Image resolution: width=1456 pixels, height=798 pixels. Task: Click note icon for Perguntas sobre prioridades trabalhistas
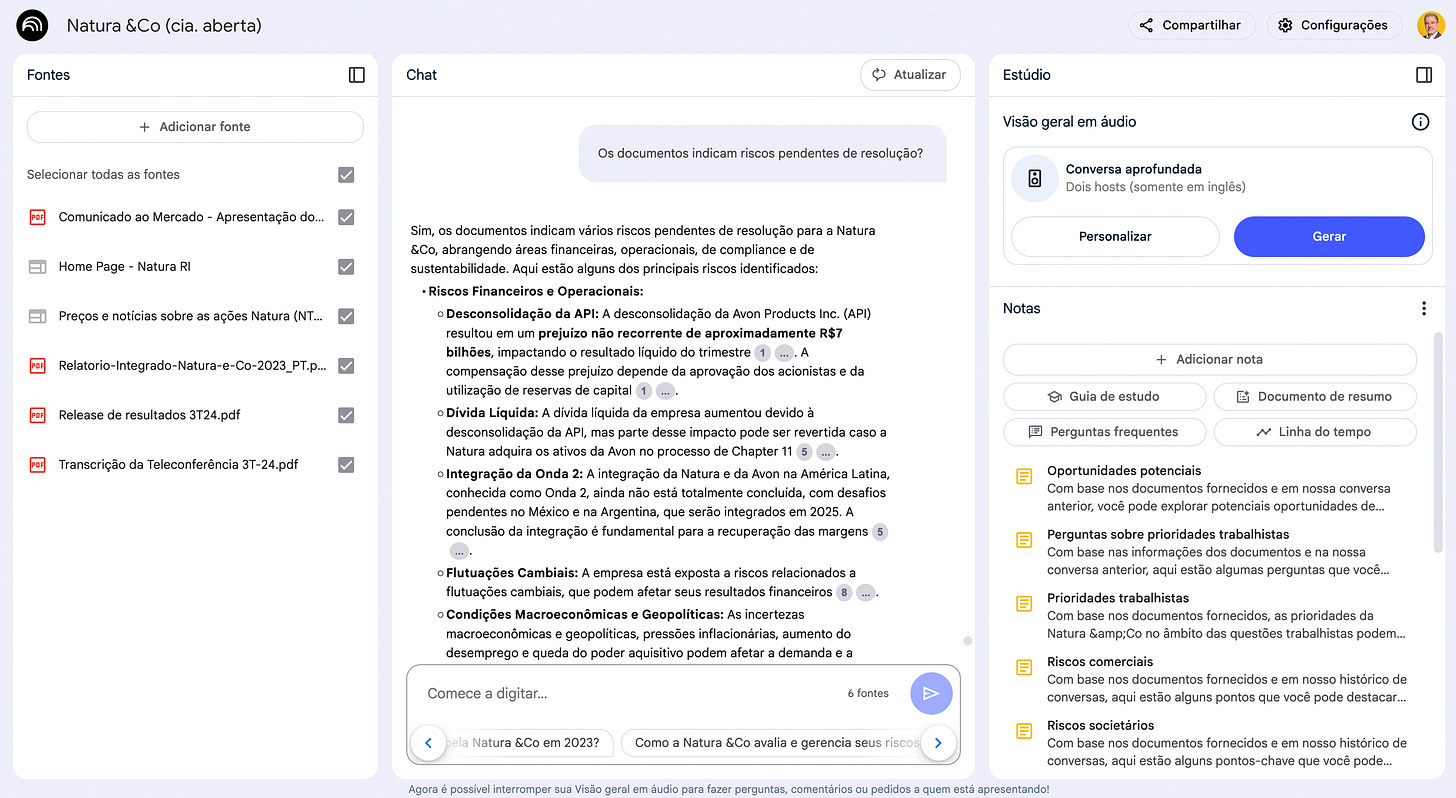1024,540
